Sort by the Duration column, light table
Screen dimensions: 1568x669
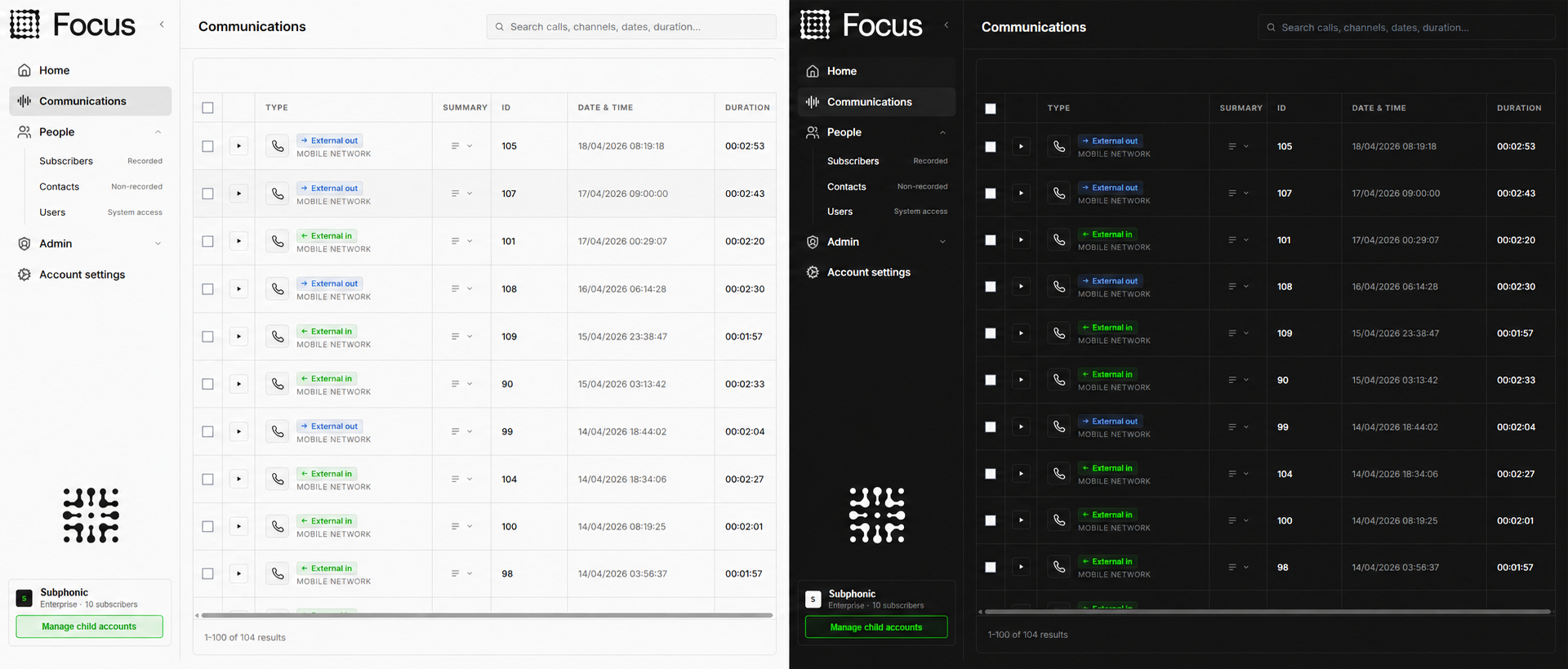click(x=747, y=108)
